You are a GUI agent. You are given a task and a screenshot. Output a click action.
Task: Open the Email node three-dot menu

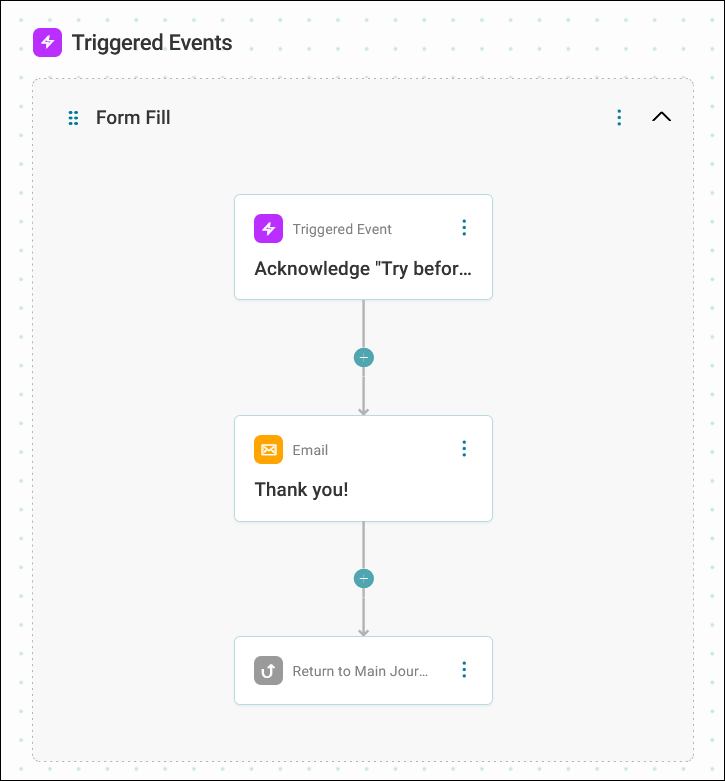464,449
